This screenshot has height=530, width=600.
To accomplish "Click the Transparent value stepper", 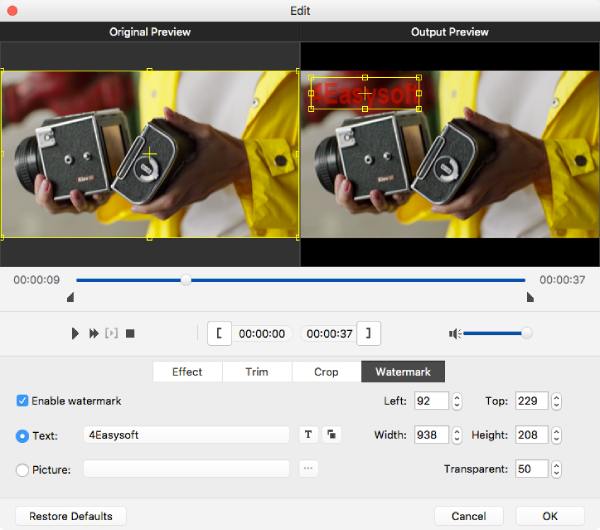I will 556,469.
